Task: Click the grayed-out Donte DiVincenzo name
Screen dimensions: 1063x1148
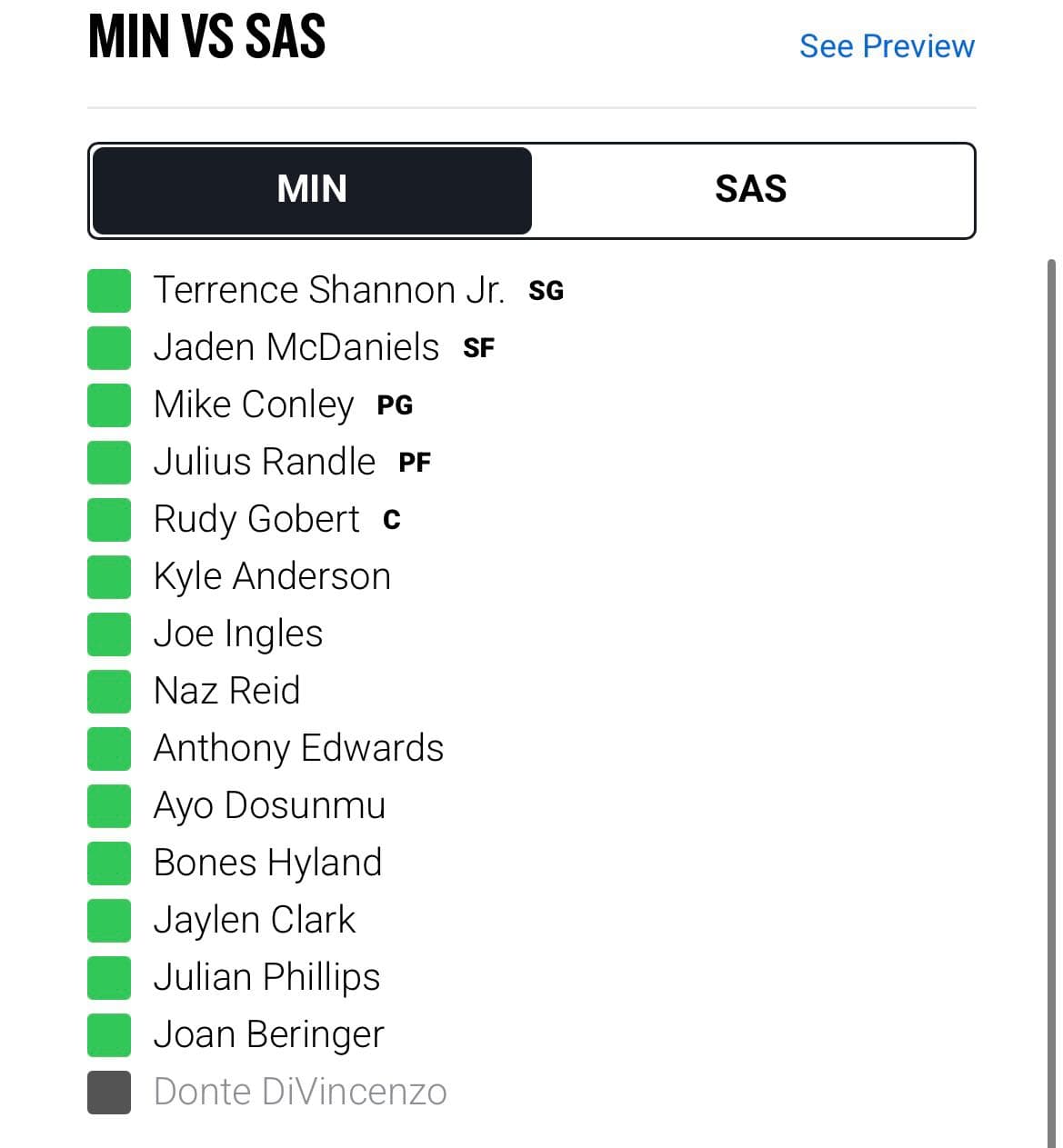Action: (300, 1092)
